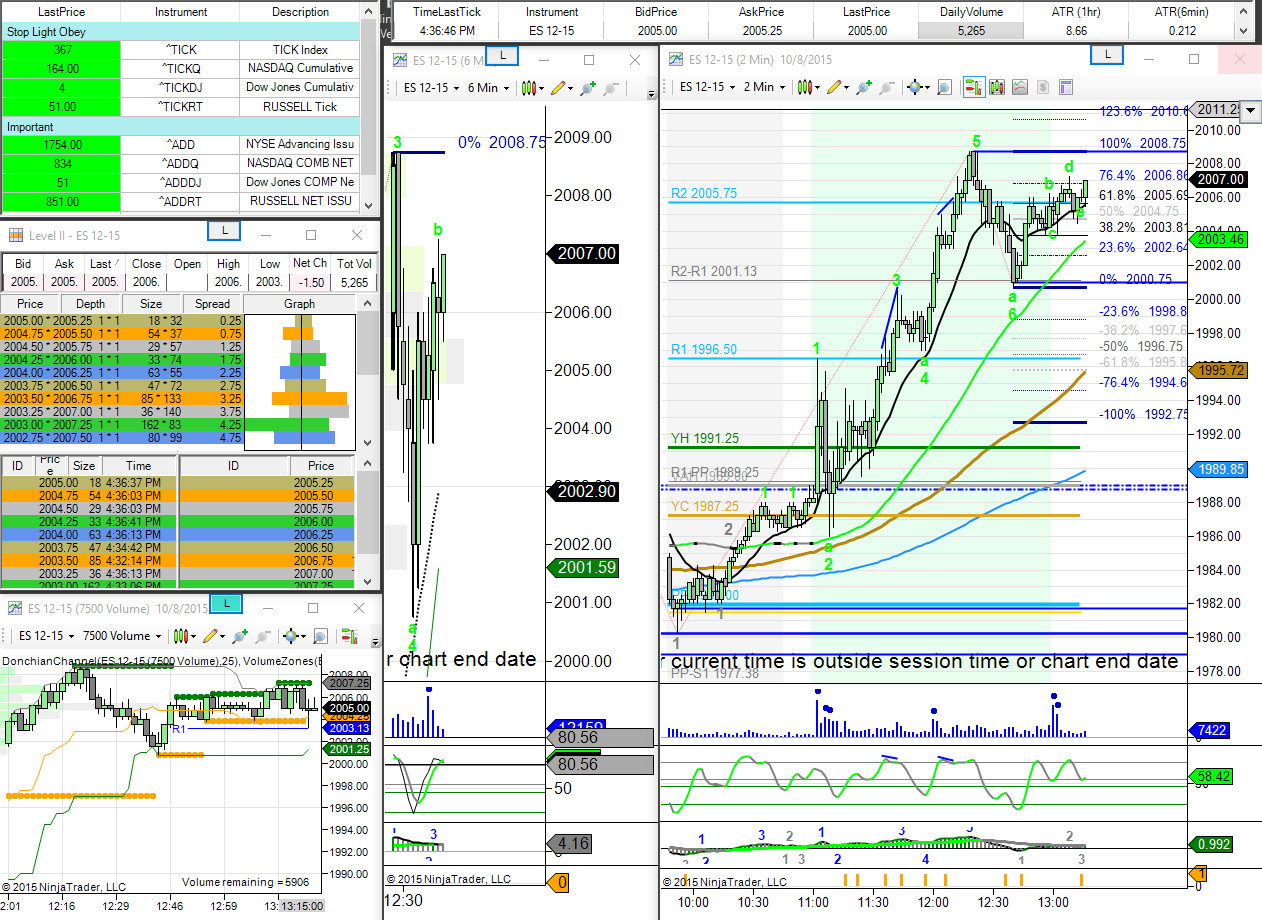
Task: Click the Stop Light Obey group row
Action: (x=181, y=31)
